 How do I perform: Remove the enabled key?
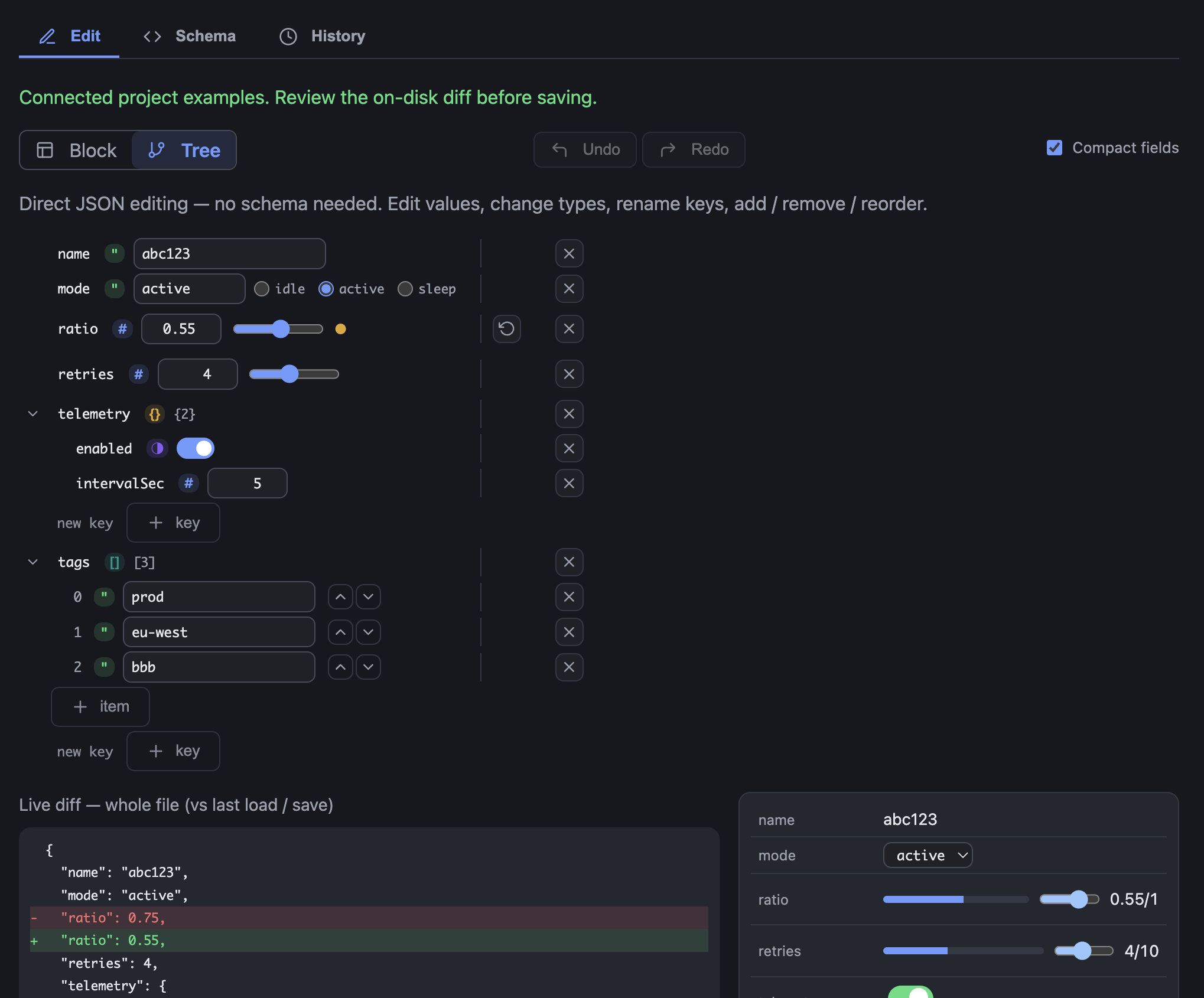pyautogui.click(x=569, y=449)
